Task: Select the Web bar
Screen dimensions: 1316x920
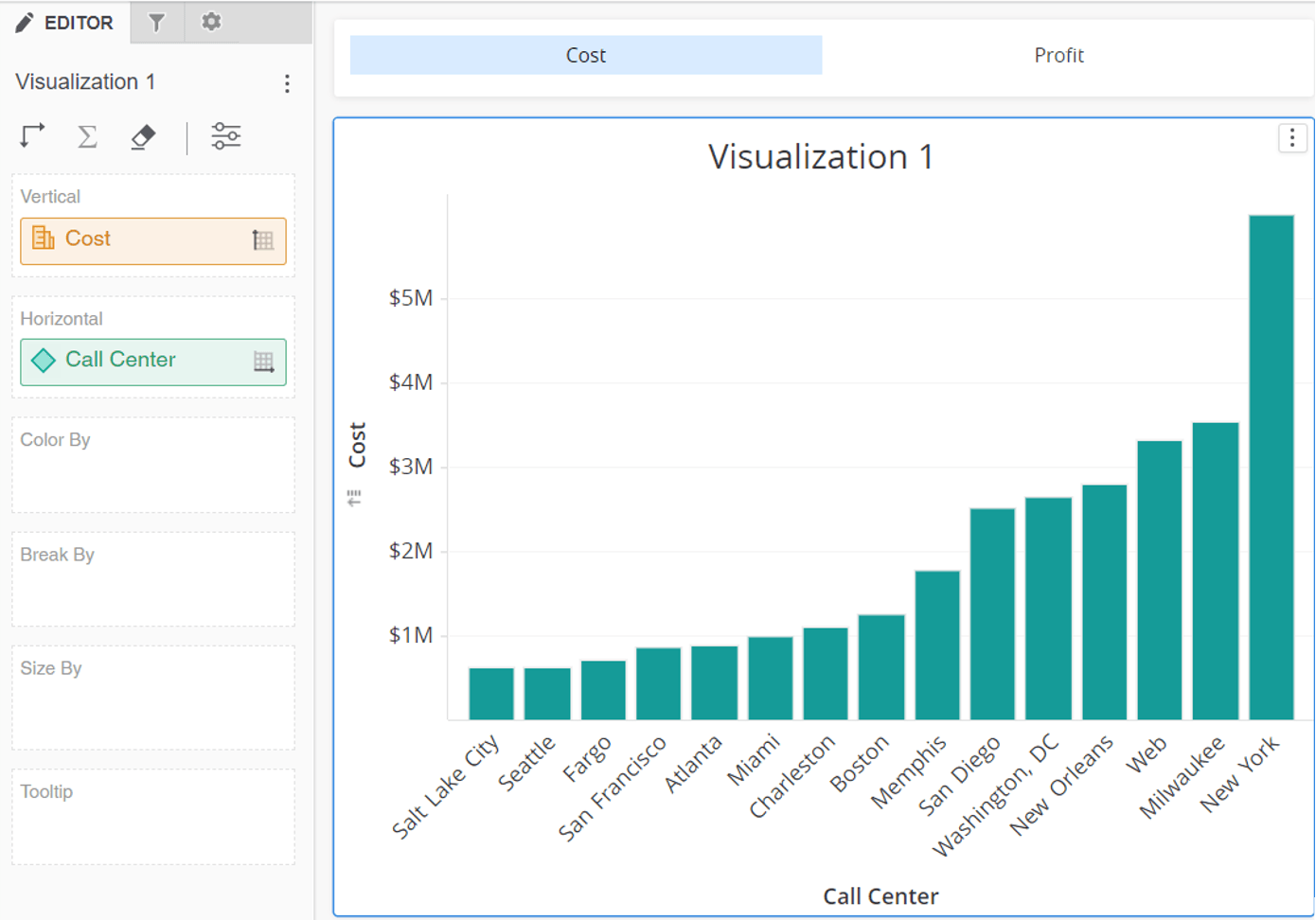Action: [1160, 580]
